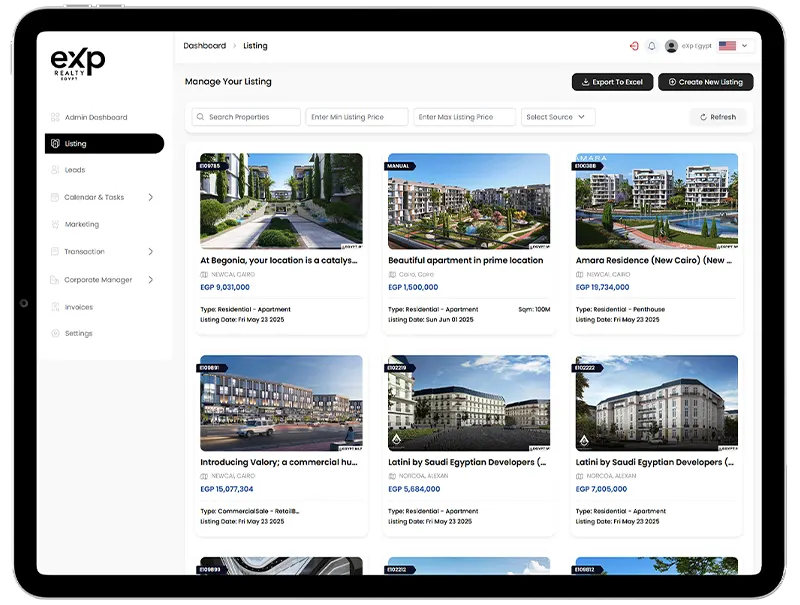This screenshot has height=605, width=800.
Task: Open the language flag dropdown
Action: click(734, 46)
